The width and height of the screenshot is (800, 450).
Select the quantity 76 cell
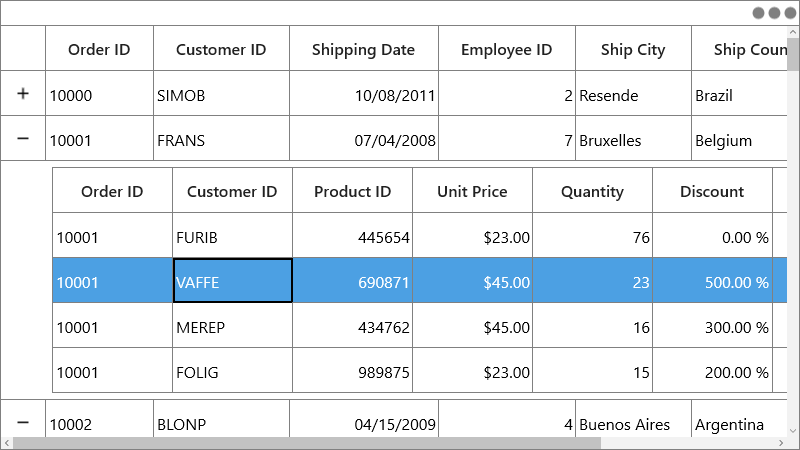pyautogui.click(x=592, y=235)
